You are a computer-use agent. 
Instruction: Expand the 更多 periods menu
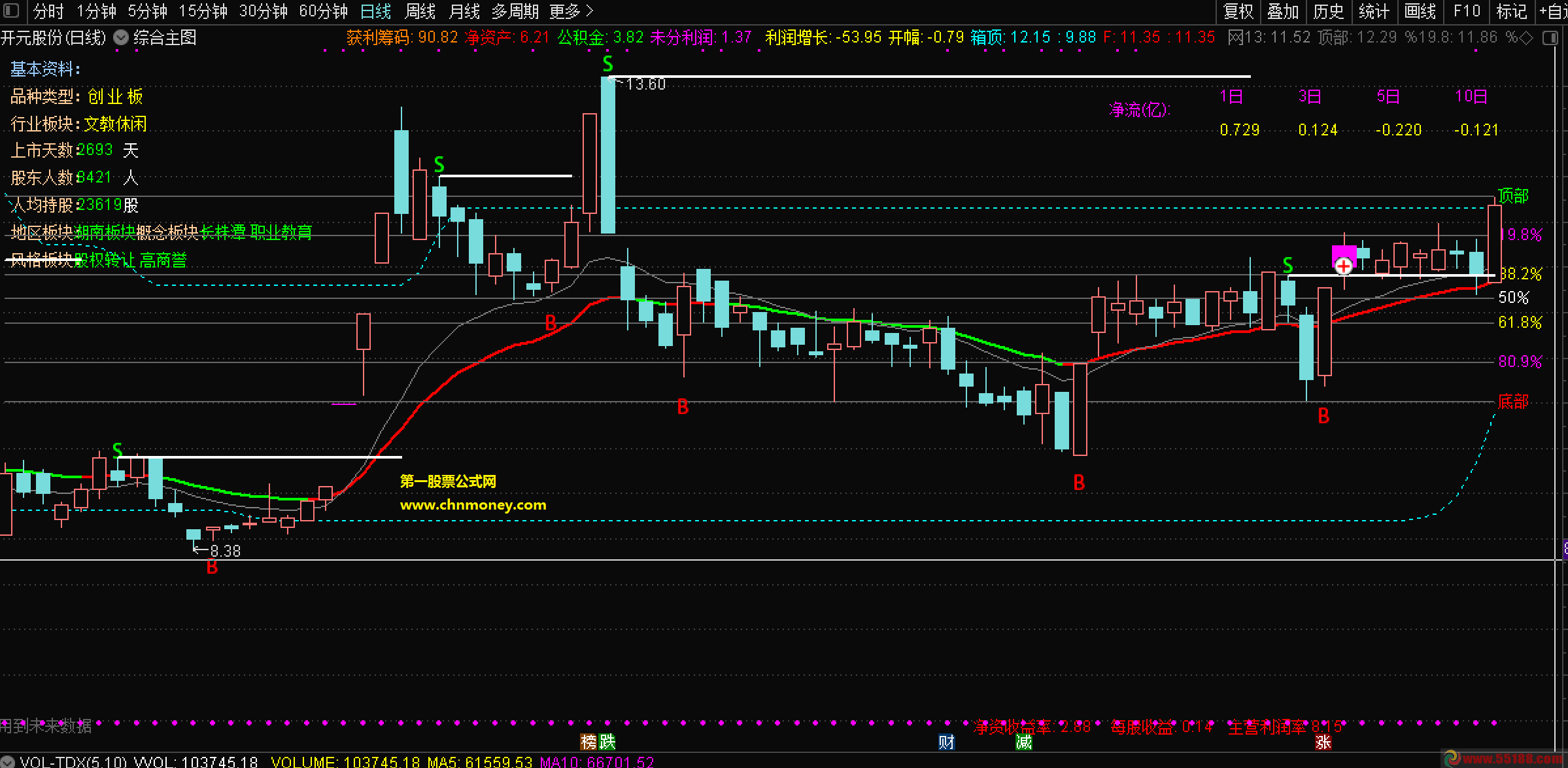click(x=571, y=11)
